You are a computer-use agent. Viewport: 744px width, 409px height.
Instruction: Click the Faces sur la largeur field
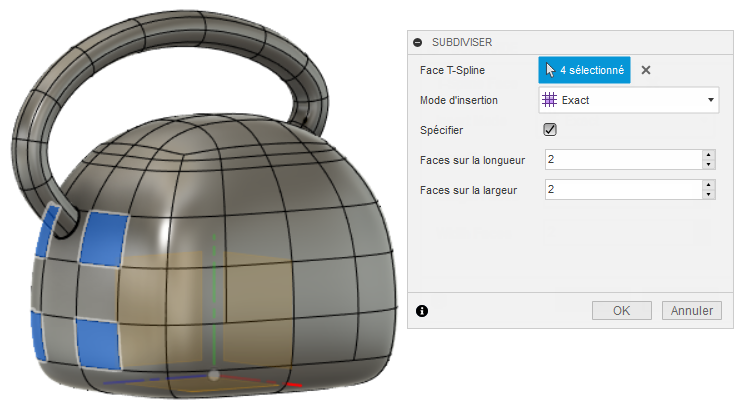point(623,189)
